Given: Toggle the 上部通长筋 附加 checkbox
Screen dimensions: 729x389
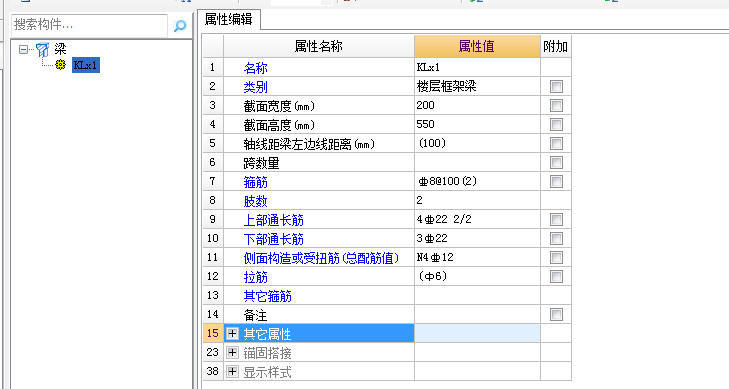Looking at the screenshot, I should [x=556, y=219].
